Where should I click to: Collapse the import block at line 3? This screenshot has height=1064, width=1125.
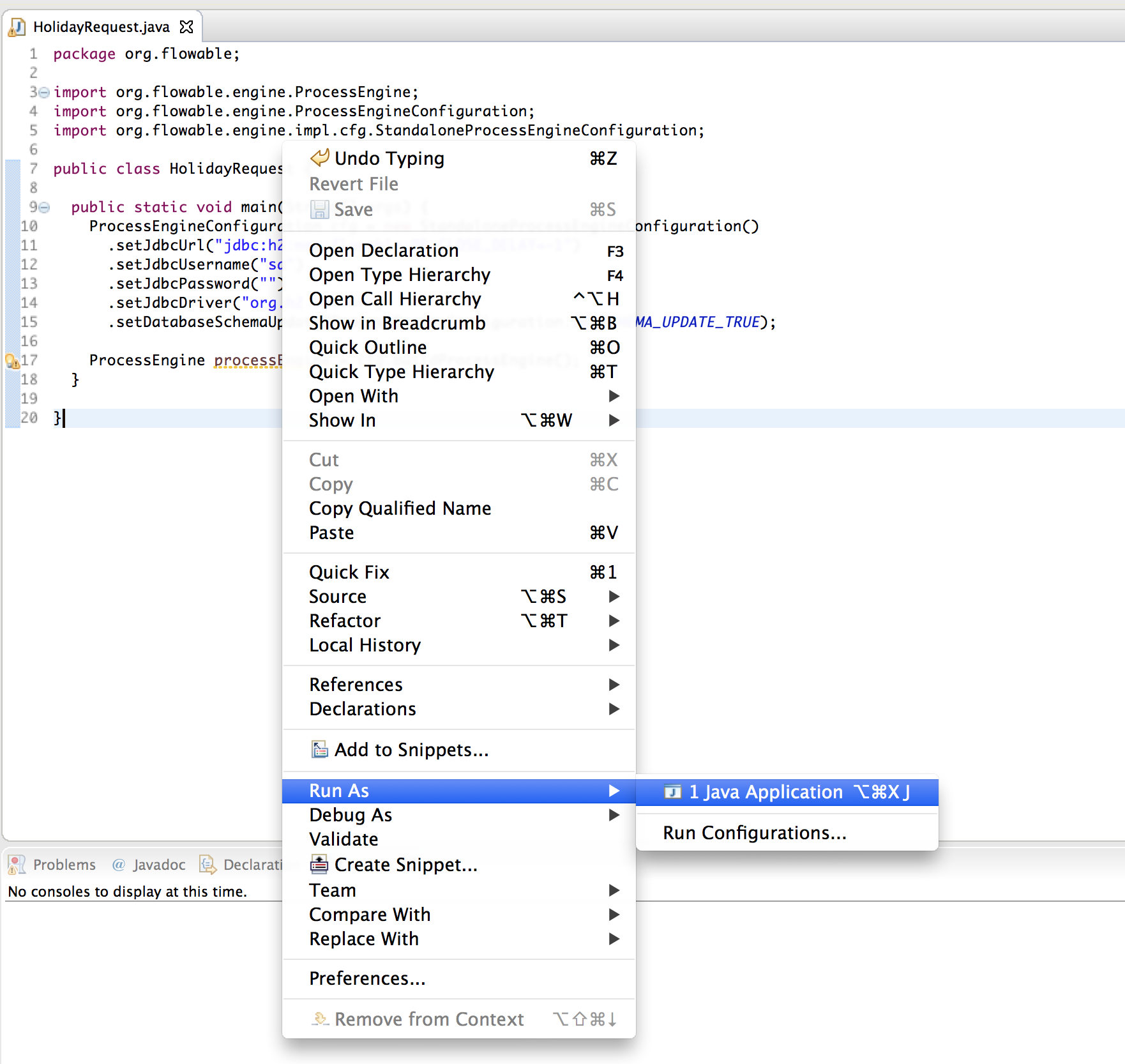(44, 93)
